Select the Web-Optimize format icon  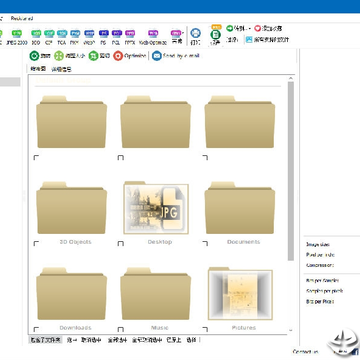click(x=153, y=33)
